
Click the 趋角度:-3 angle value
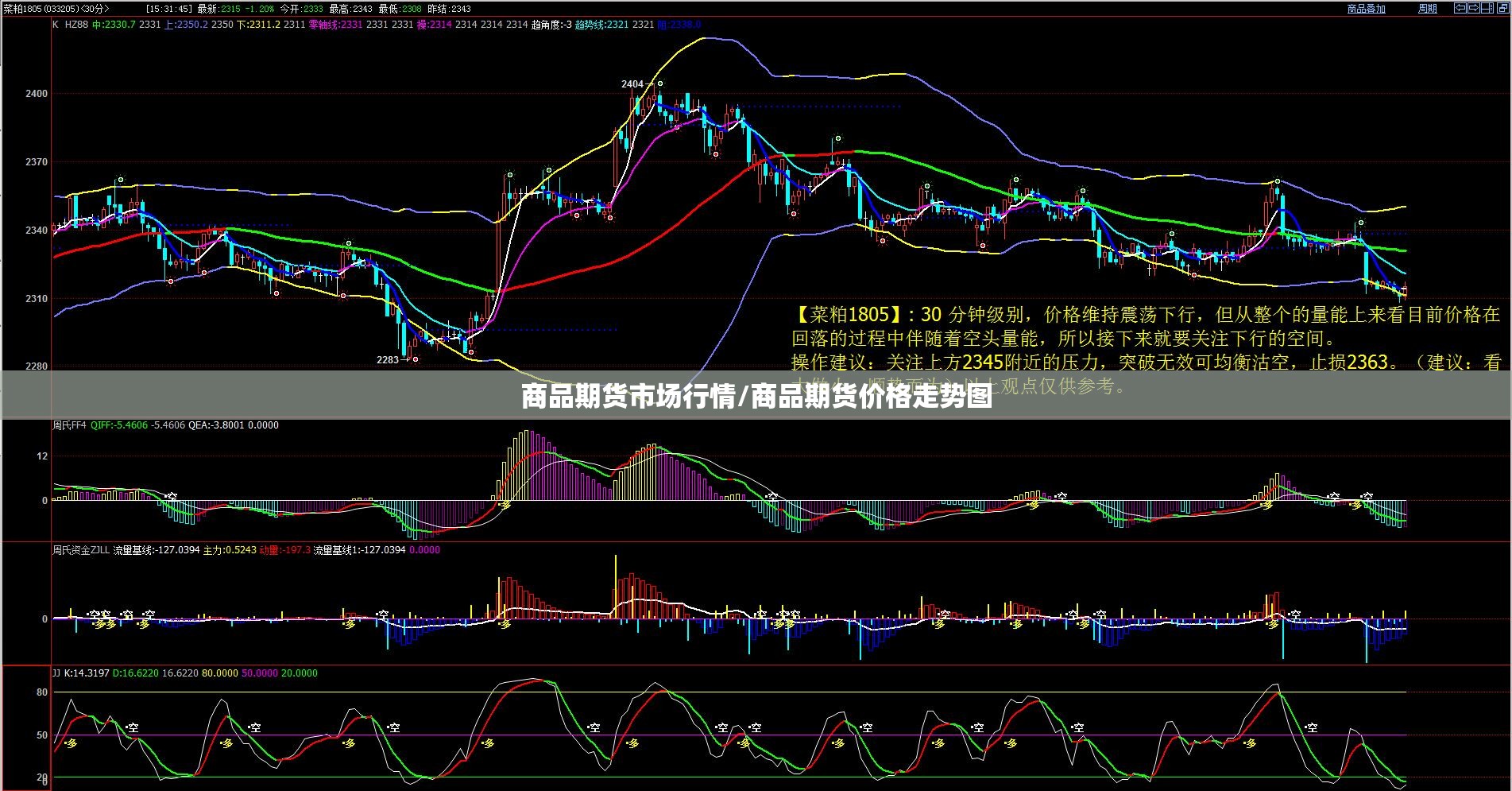pyautogui.click(x=551, y=25)
